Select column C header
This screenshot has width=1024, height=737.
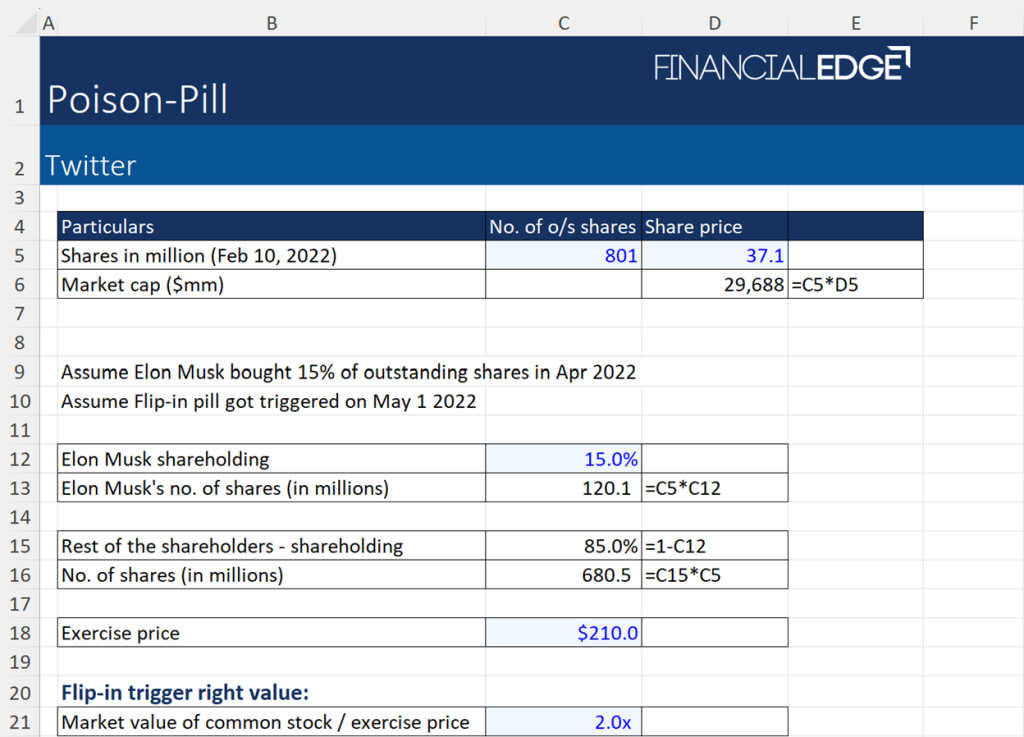click(x=563, y=22)
